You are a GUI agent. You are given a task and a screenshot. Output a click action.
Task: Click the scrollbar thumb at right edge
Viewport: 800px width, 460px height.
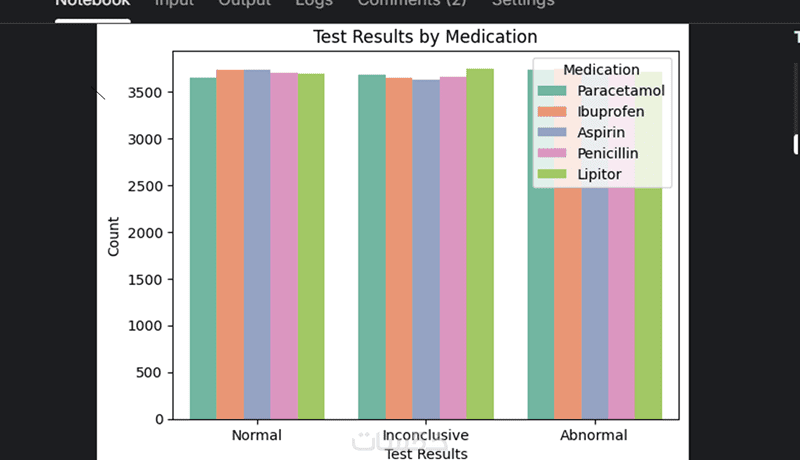[796, 143]
